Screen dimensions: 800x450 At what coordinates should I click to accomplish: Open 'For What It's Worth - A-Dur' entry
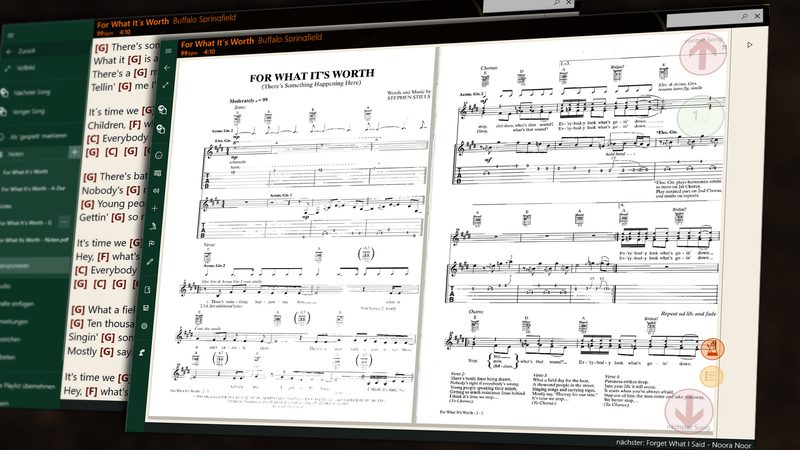tap(33, 189)
